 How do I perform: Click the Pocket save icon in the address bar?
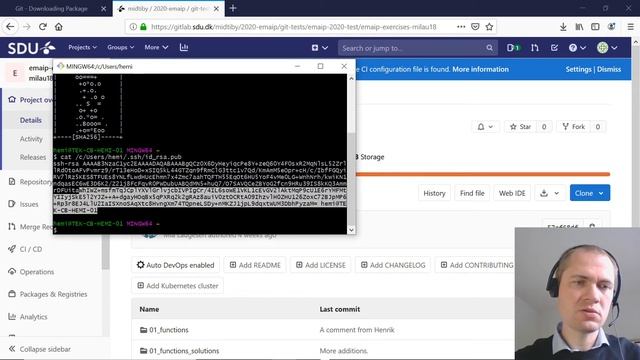pyautogui.click(x=475, y=27)
